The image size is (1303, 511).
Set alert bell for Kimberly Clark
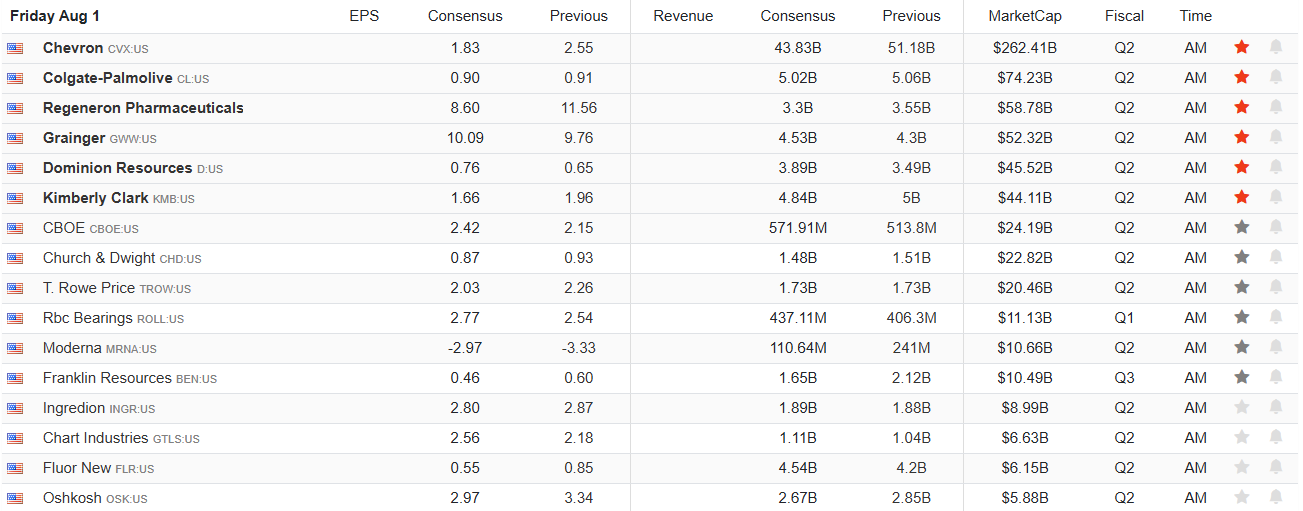click(1276, 197)
